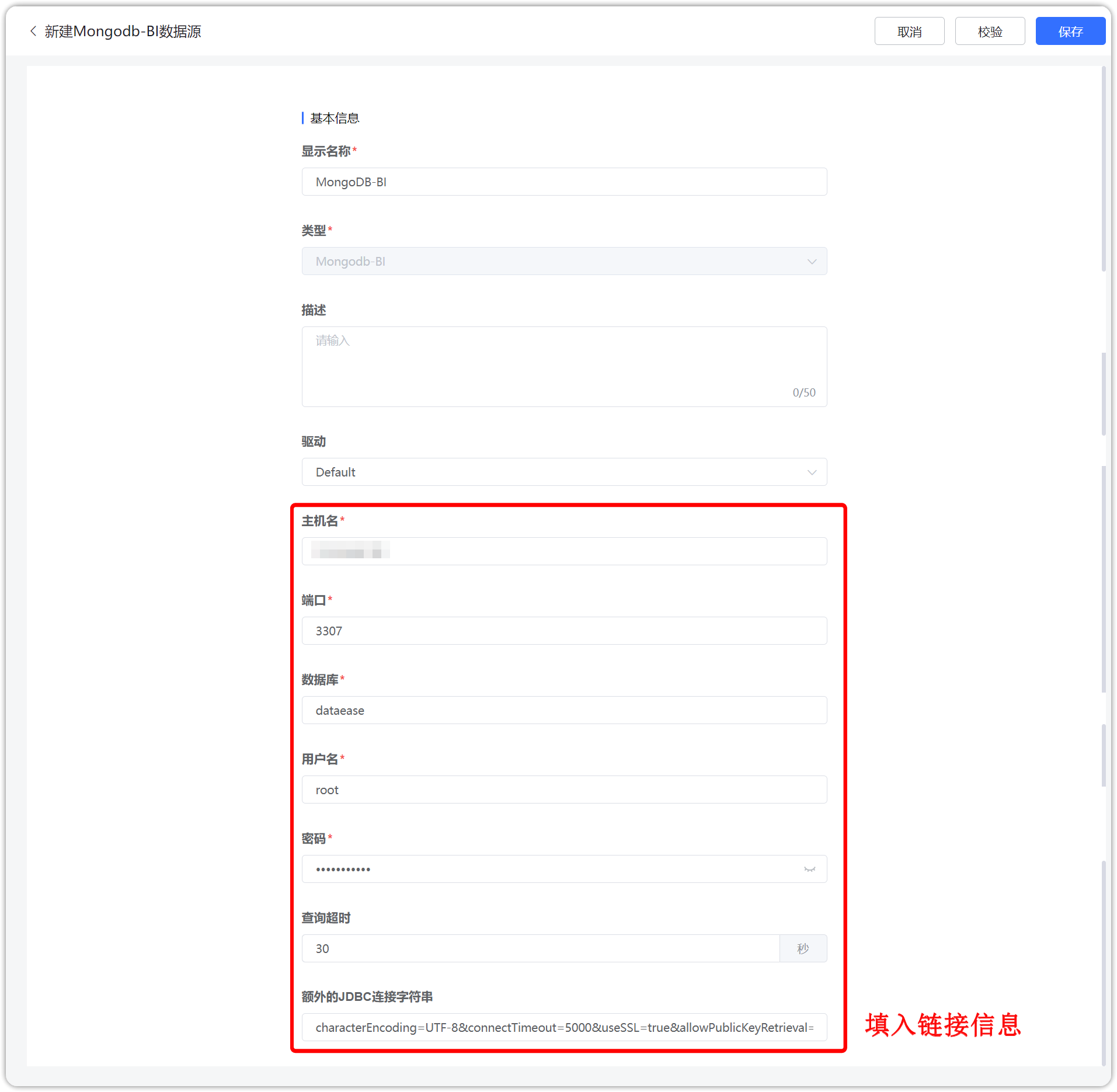This screenshot has width=1117, height=1092.
Task: Click the 新建Mongodb-BI数据源 page title
Action: click(x=123, y=32)
